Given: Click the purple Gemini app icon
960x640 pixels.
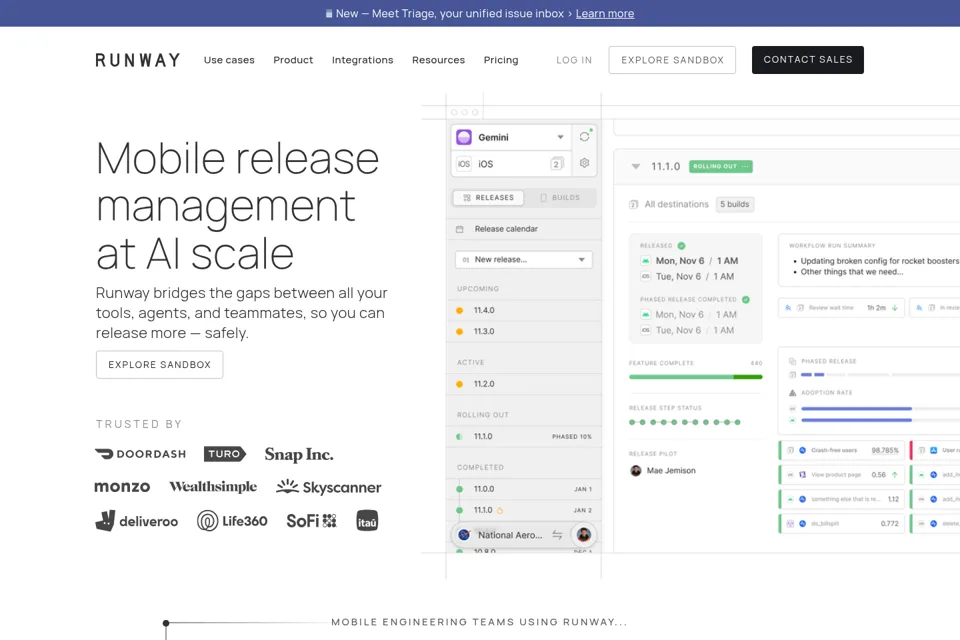Looking at the screenshot, I should point(464,137).
